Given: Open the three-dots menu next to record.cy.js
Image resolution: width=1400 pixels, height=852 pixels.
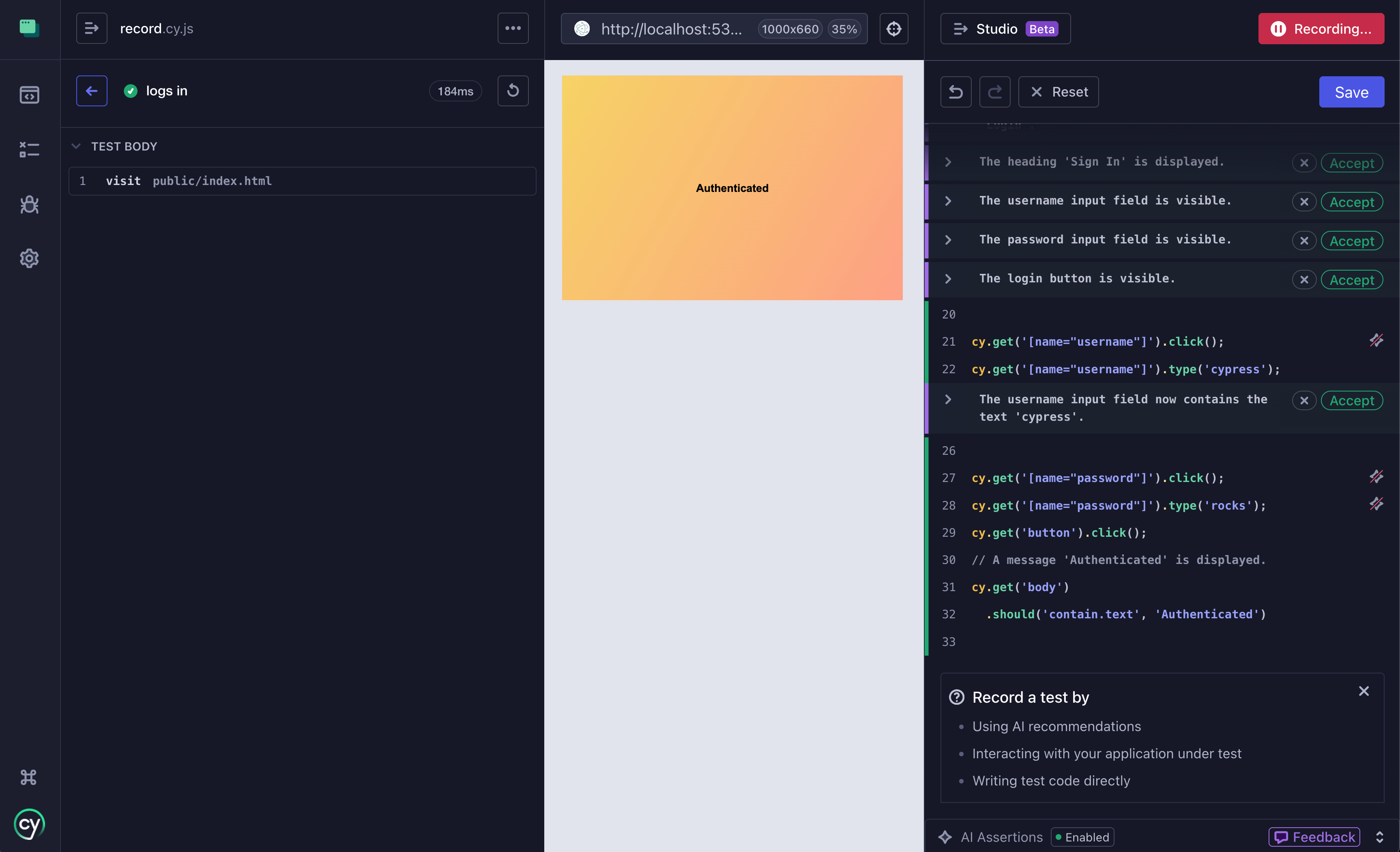Looking at the screenshot, I should (x=513, y=28).
